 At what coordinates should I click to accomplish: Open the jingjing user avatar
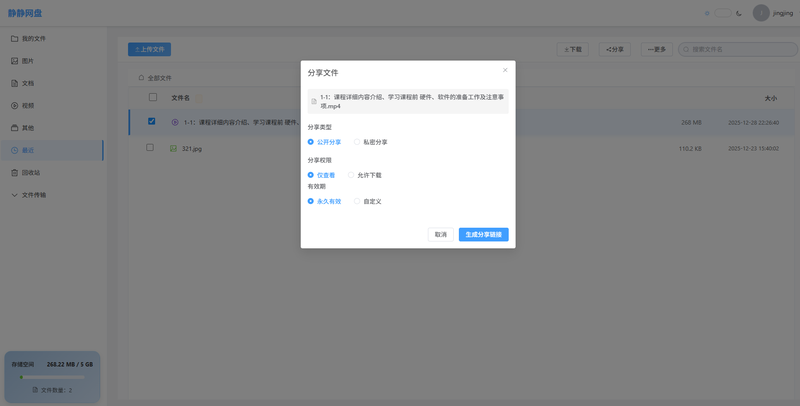point(761,13)
